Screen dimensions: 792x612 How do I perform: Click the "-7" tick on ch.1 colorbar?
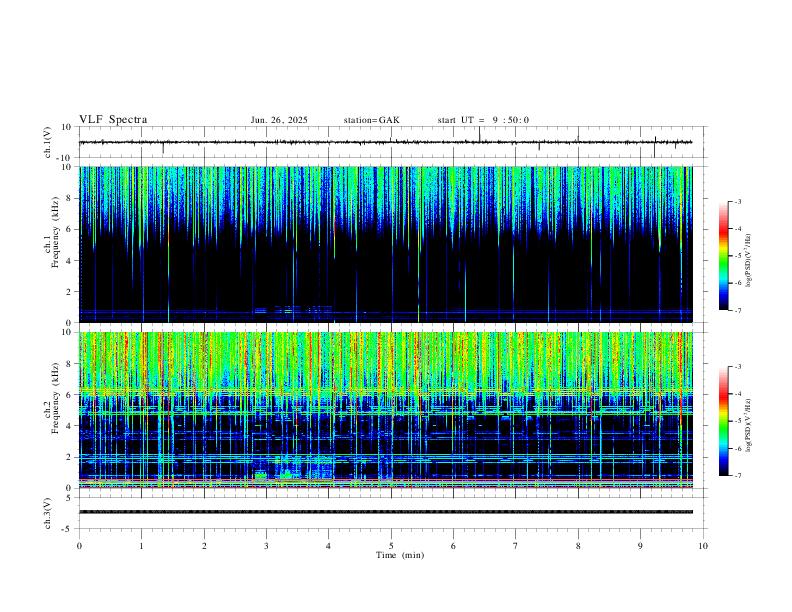pyautogui.click(x=737, y=311)
